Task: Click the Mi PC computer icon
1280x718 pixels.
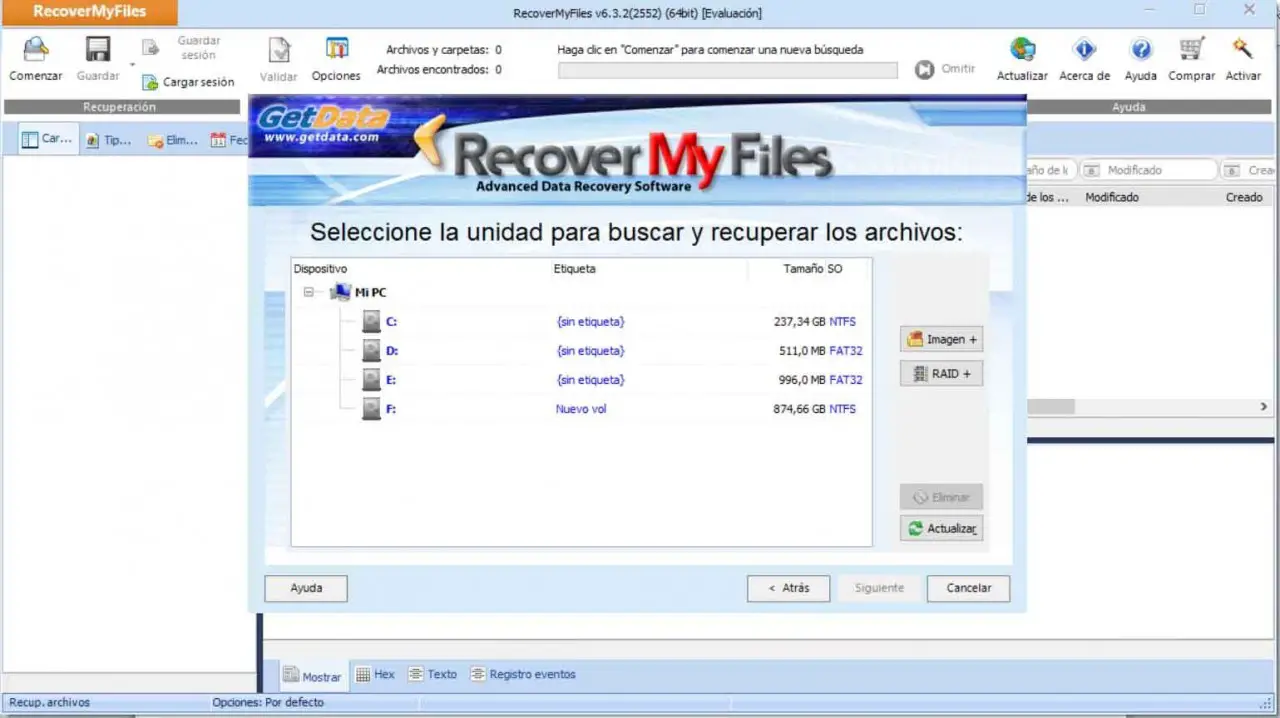Action: click(340, 292)
